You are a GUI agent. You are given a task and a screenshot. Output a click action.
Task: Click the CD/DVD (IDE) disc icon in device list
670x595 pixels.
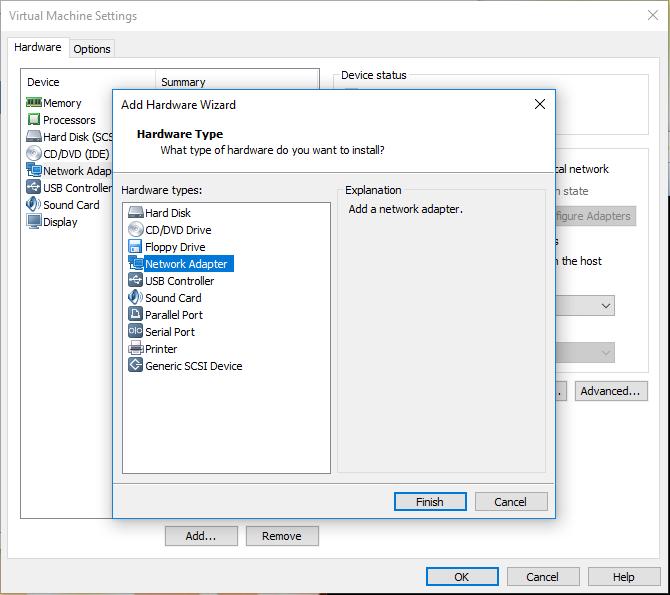coord(34,153)
